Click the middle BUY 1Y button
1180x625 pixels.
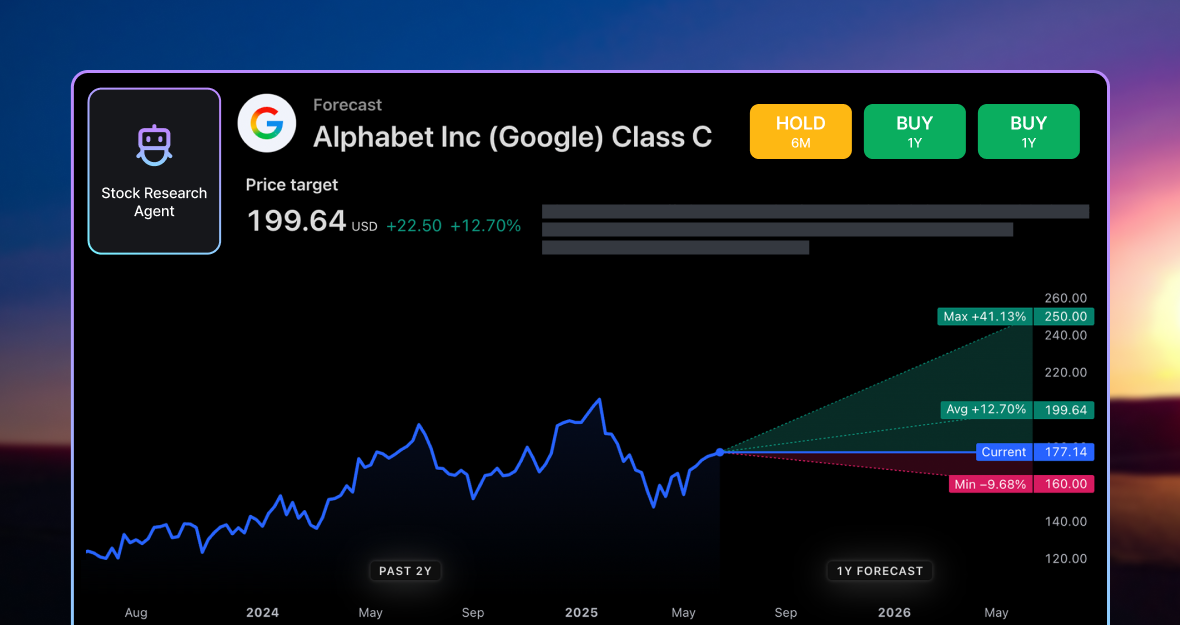[914, 131]
